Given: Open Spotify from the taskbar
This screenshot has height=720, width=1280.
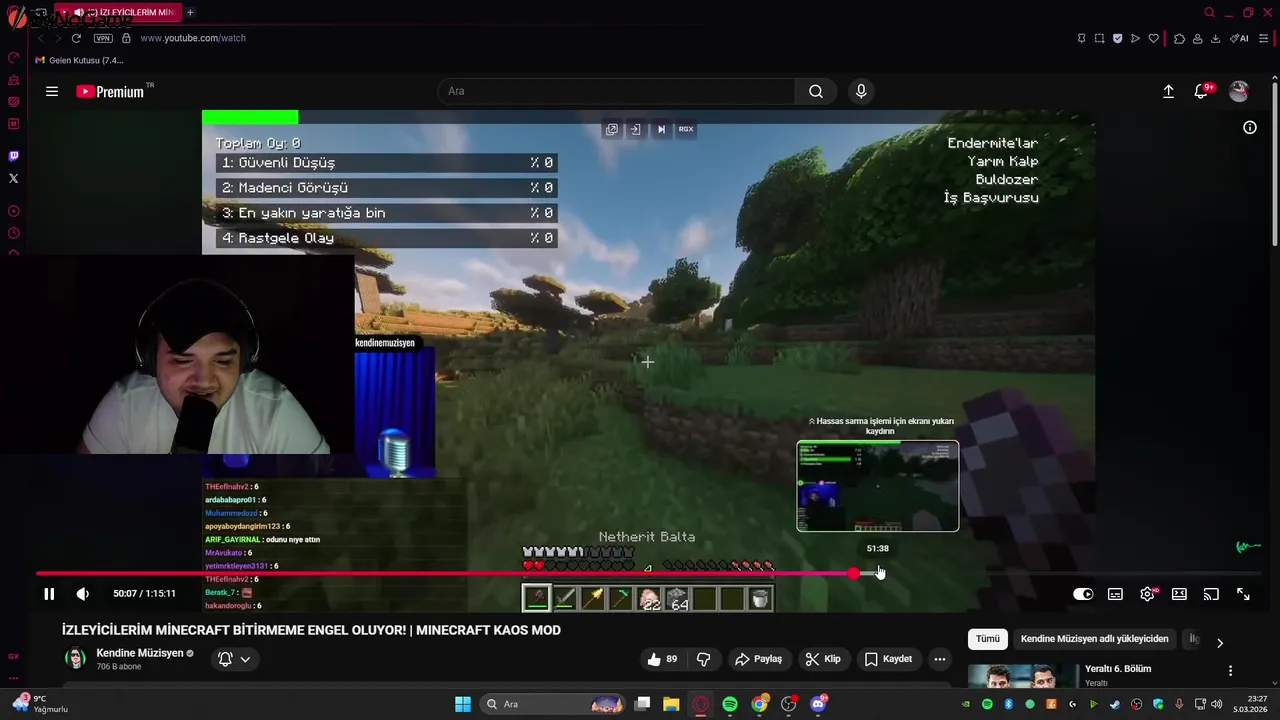Looking at the screenshot, I should (x=730, y=704).
